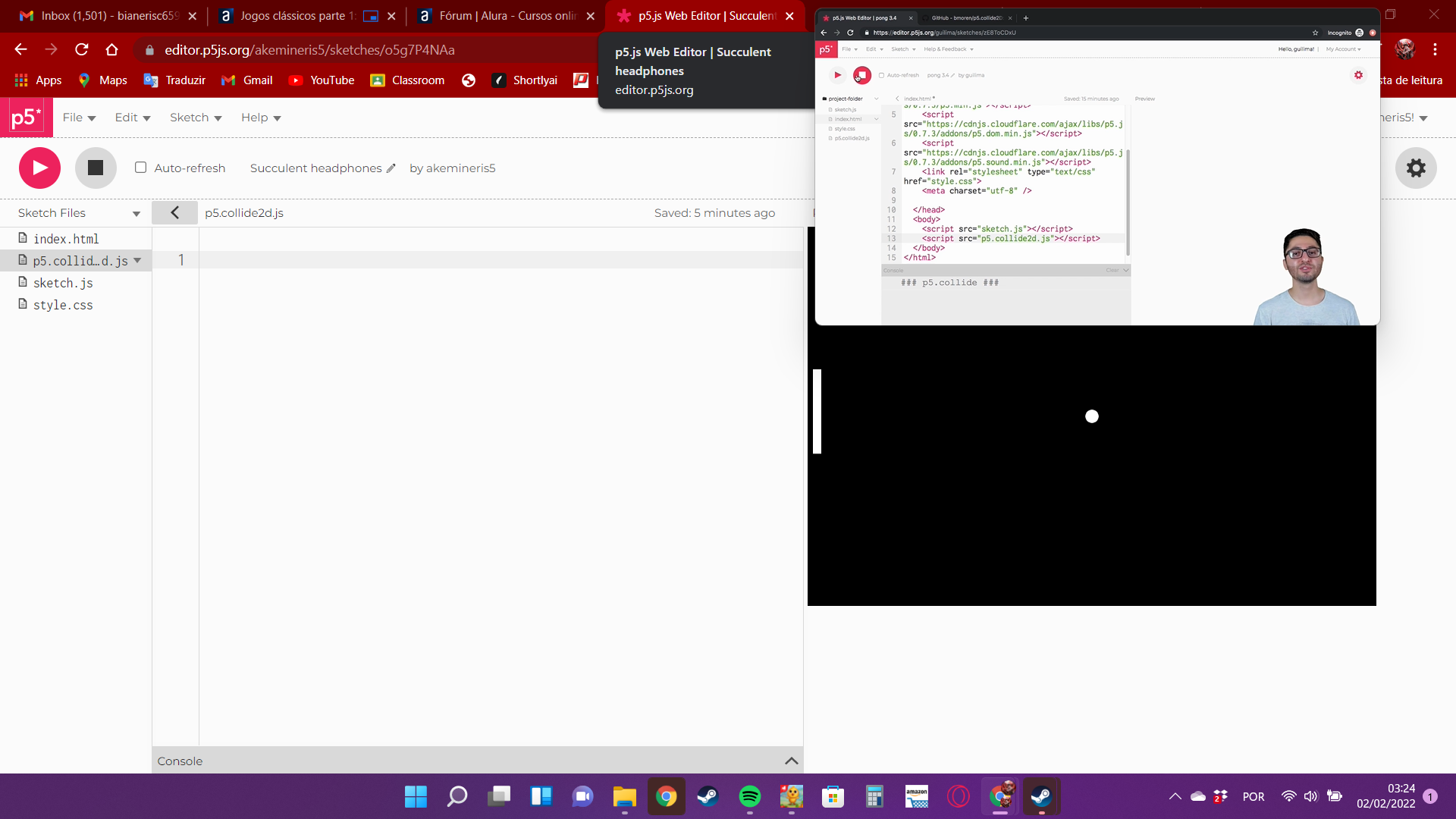Open the globe icon bookmark
Viewport: 1456px width, 819px height.
(x=469, y=80)
